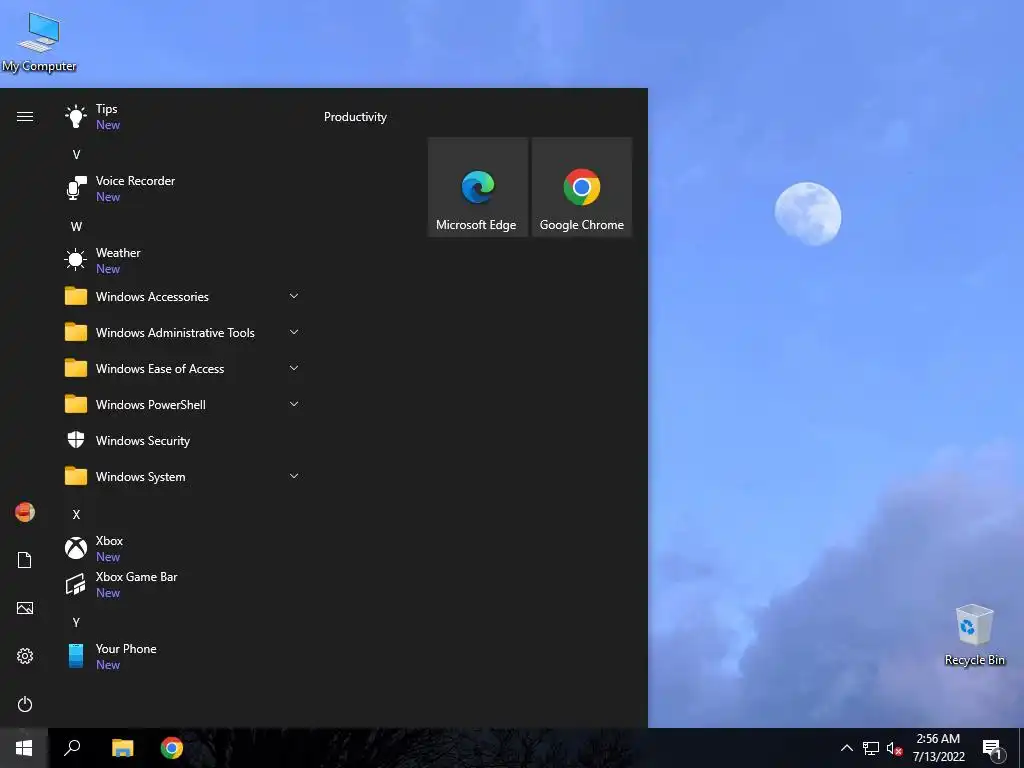This screenshot has width=1024, height=768.
Task: Open the Tips app icon
Action: [x=76, y=117]
